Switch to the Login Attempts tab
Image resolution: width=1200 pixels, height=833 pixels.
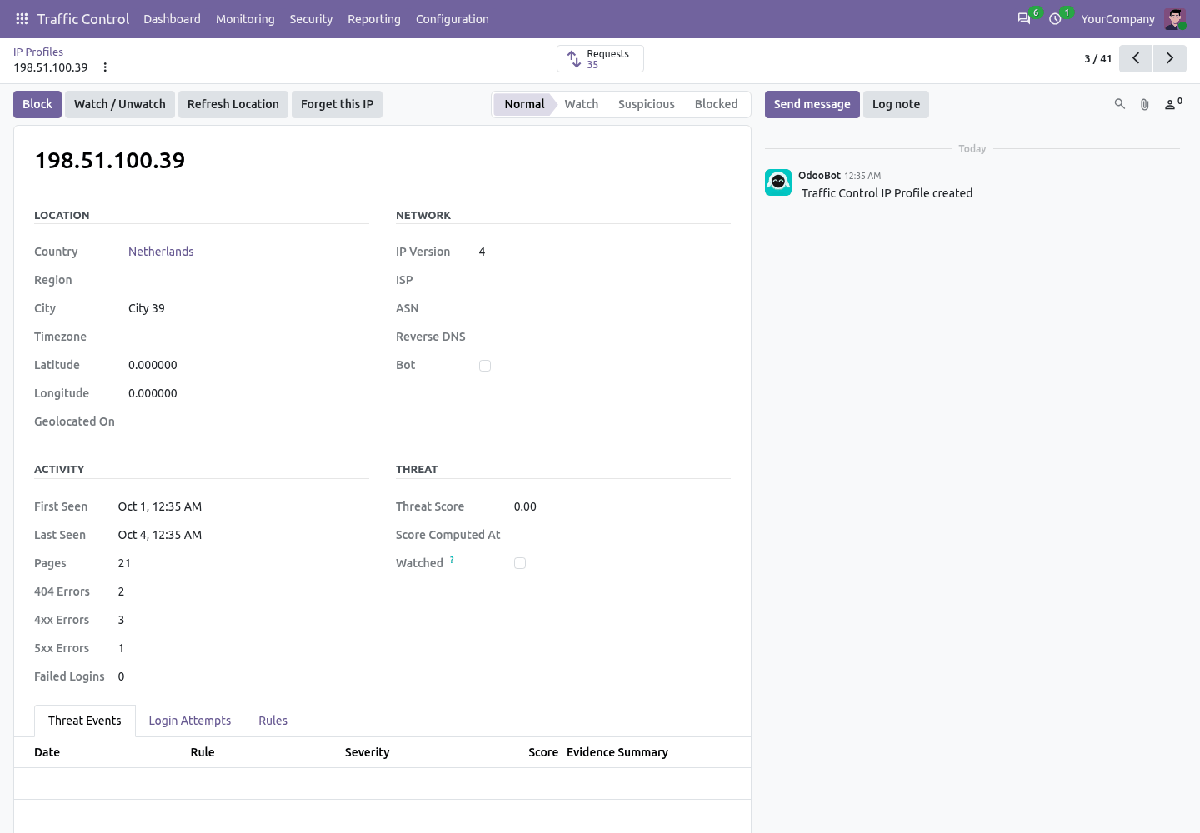point(190,721)
